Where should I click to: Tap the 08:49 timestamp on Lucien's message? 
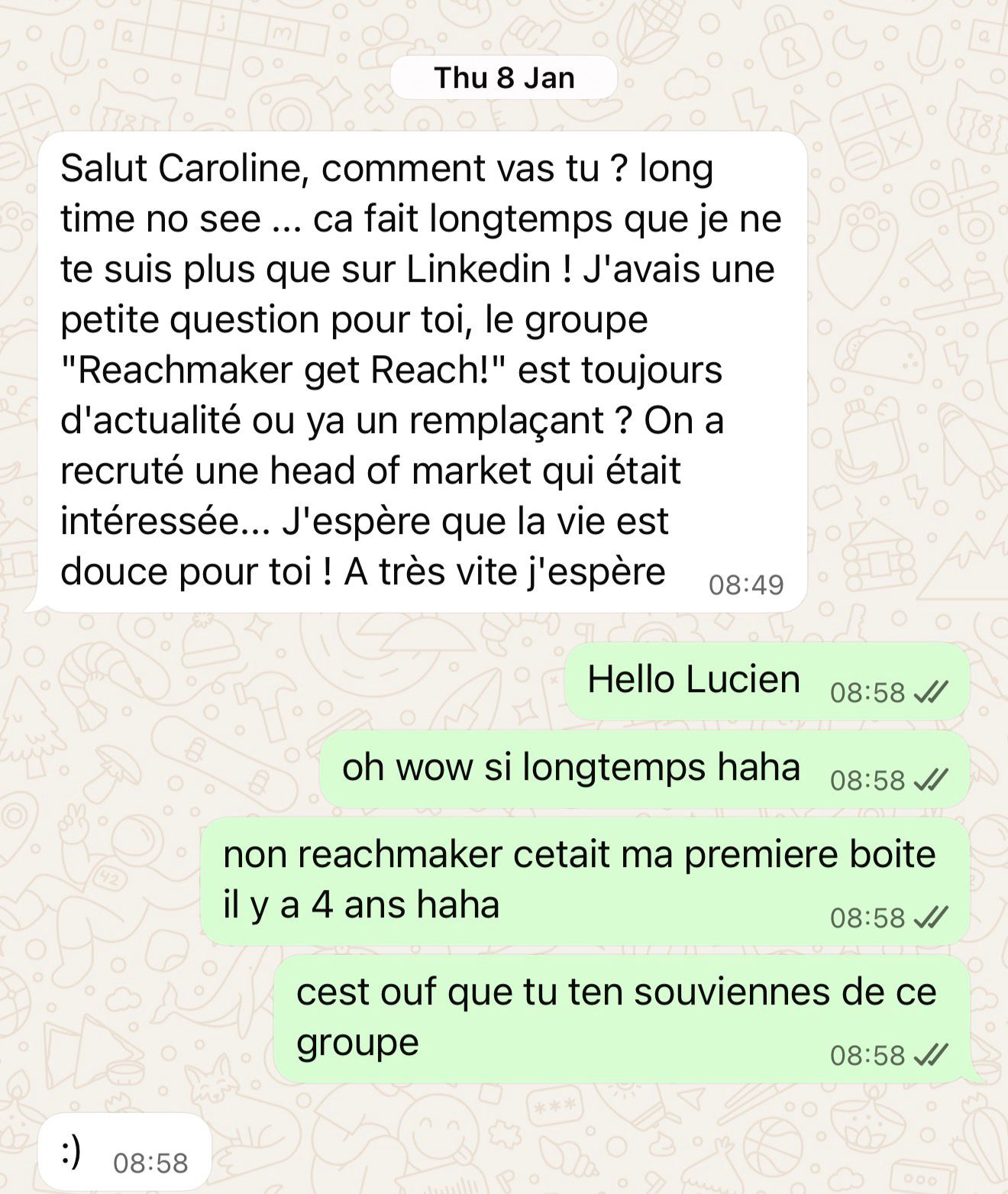pyautogui.click(x=746, y=584)
